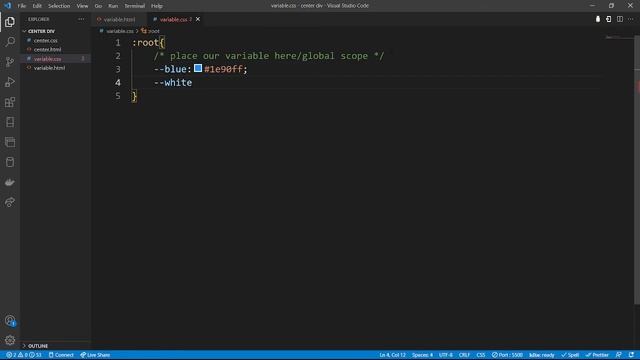Change indentation via Spaces: 4
Viewport: 640px width, 360px height.
click(422, 355)
